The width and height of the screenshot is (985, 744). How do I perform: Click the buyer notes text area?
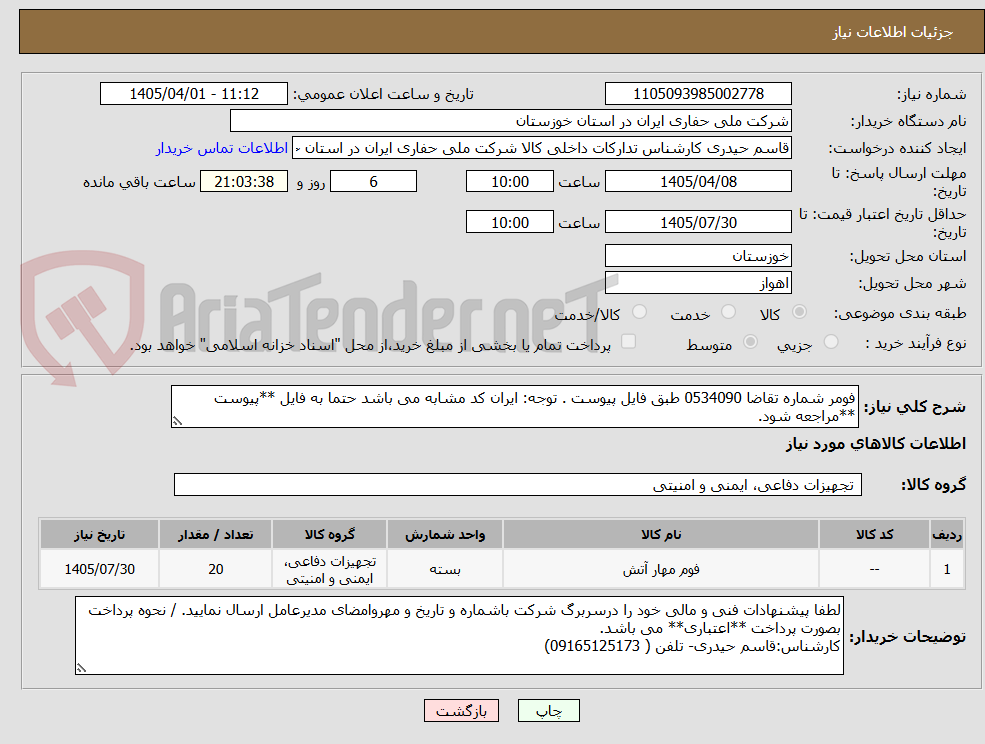click(x=459, y=636)
